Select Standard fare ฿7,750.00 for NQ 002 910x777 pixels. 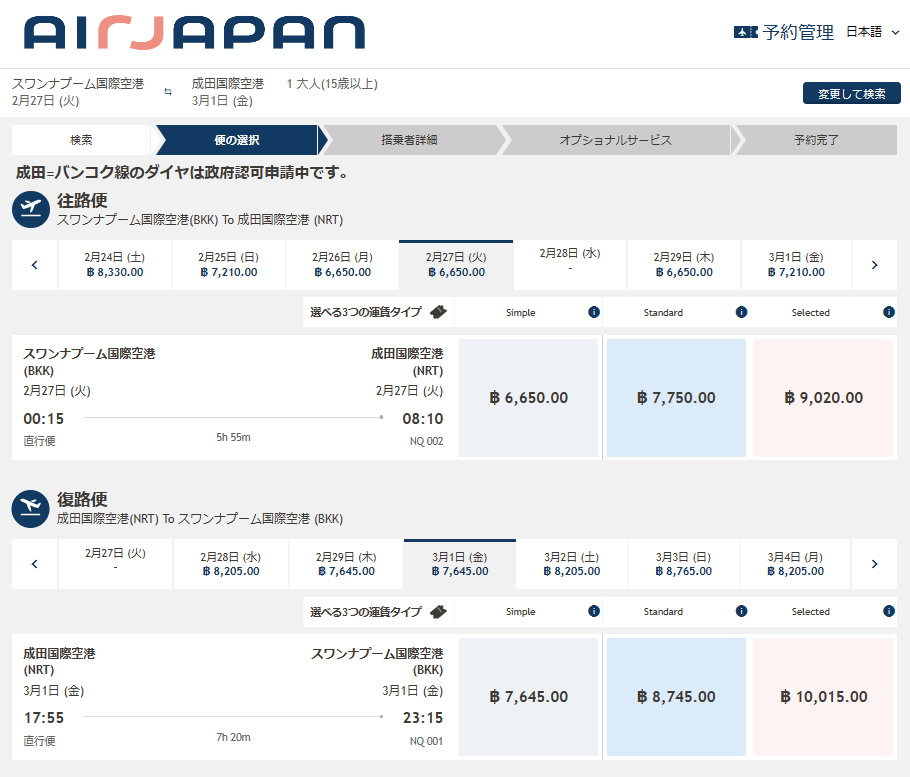676,397
